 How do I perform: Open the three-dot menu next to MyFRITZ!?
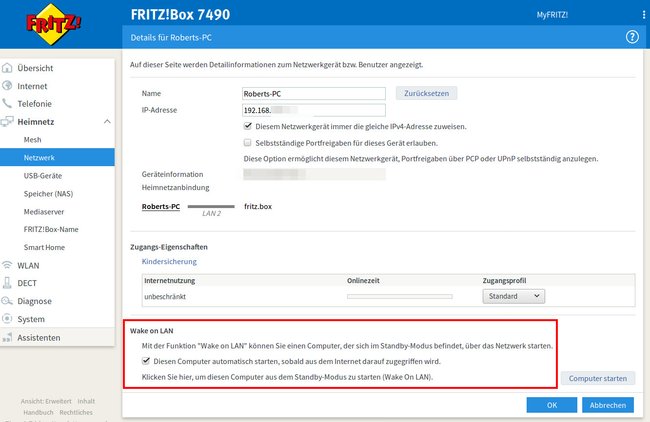point(643,15)
